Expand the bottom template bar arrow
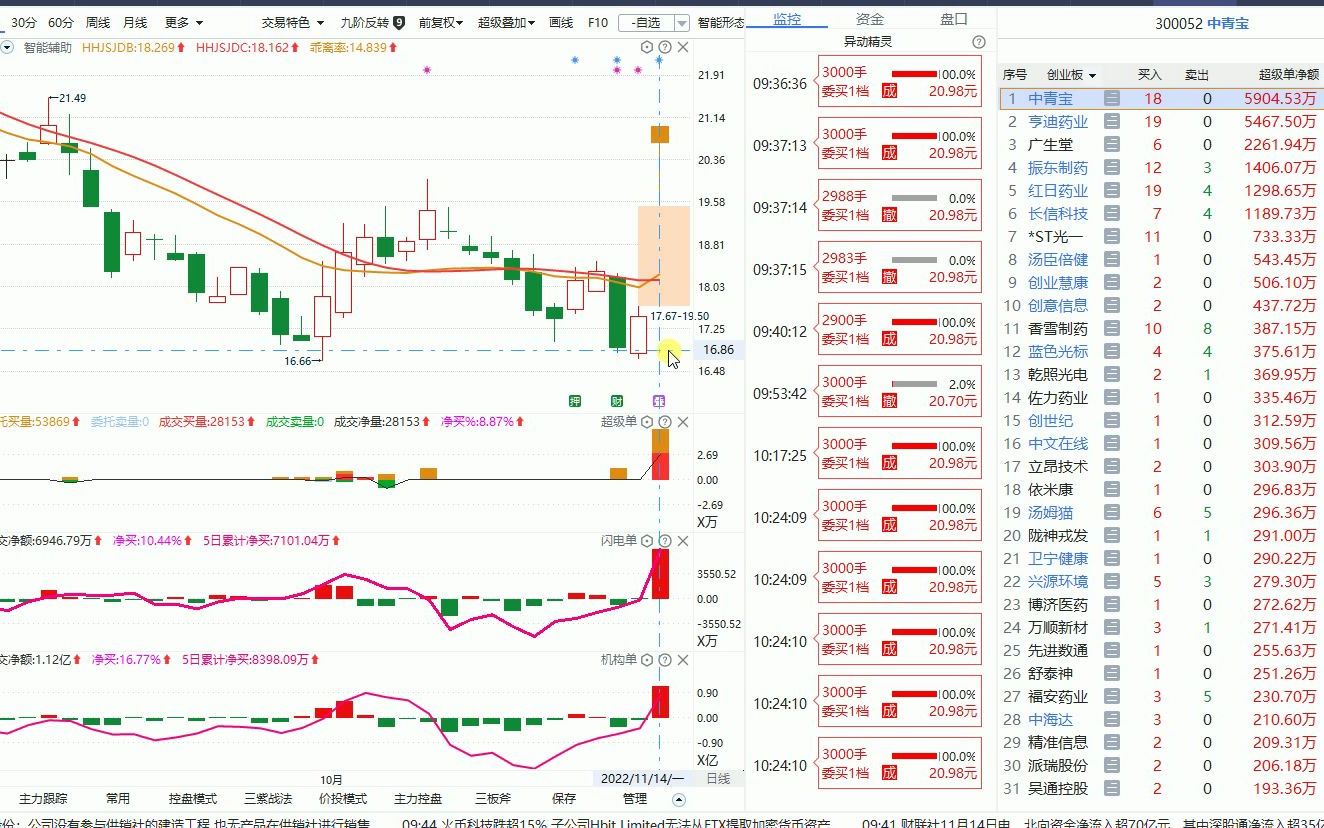1324x828 pixels. [x=679, y=799]
